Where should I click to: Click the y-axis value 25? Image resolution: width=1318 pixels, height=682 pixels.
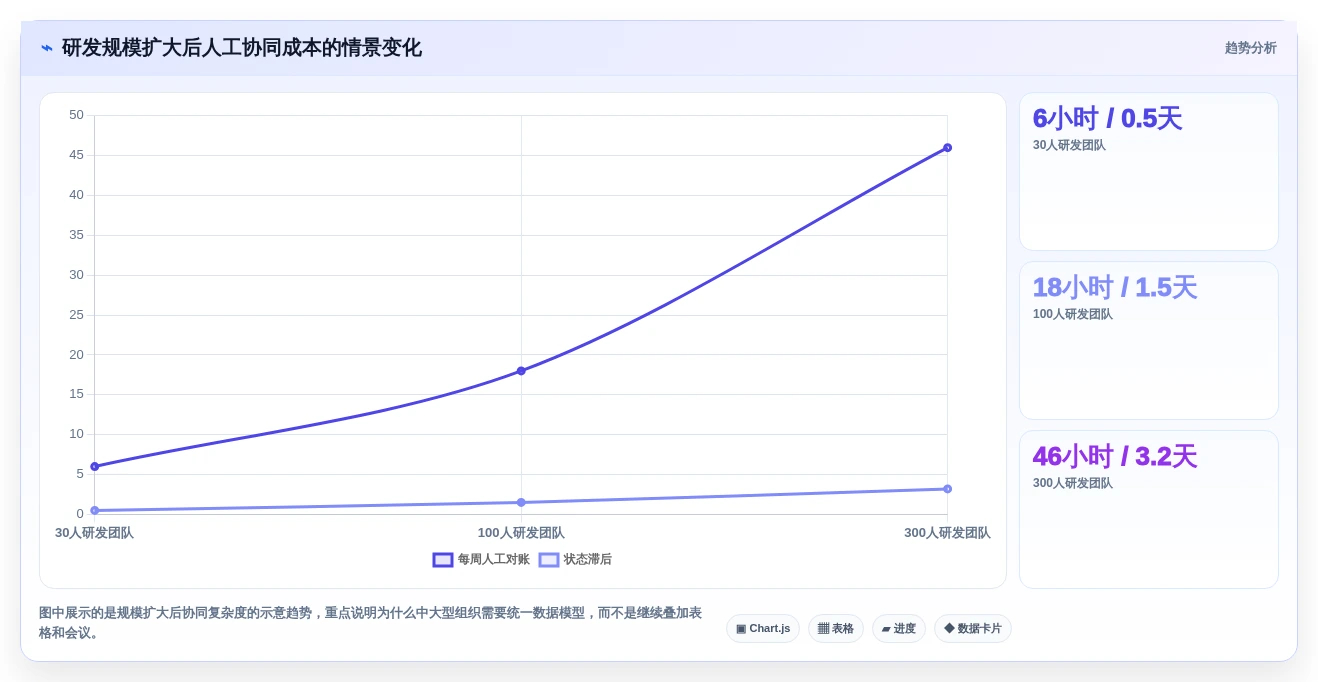click(76, 315)
